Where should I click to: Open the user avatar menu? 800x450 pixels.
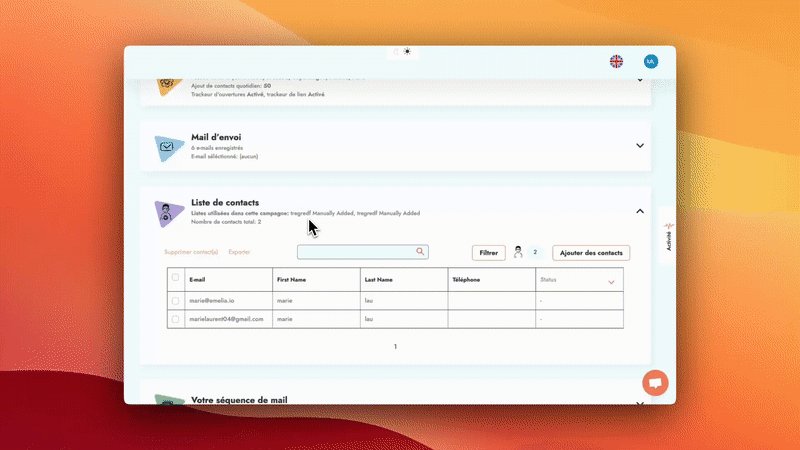tap(651, 61)
